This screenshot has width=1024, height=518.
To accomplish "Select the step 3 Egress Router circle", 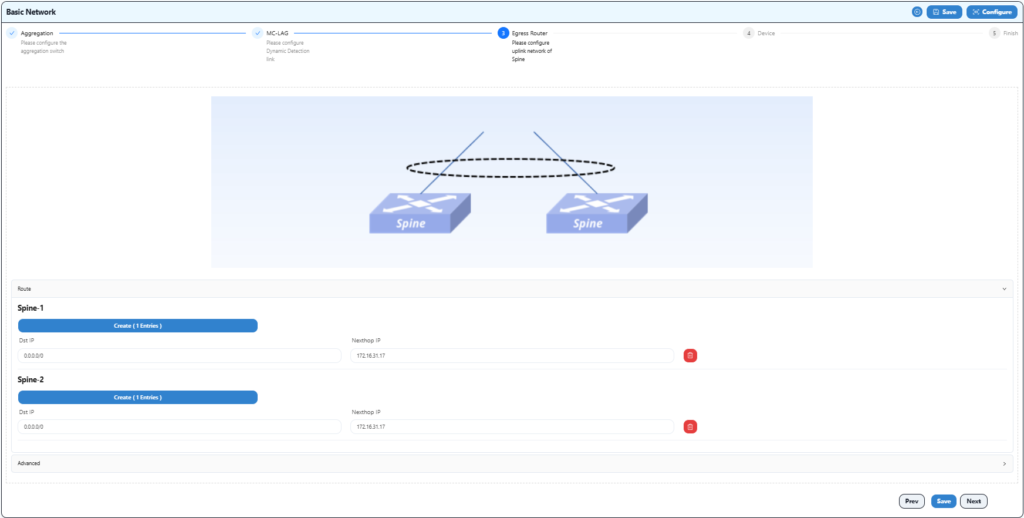I will point(503,33).
